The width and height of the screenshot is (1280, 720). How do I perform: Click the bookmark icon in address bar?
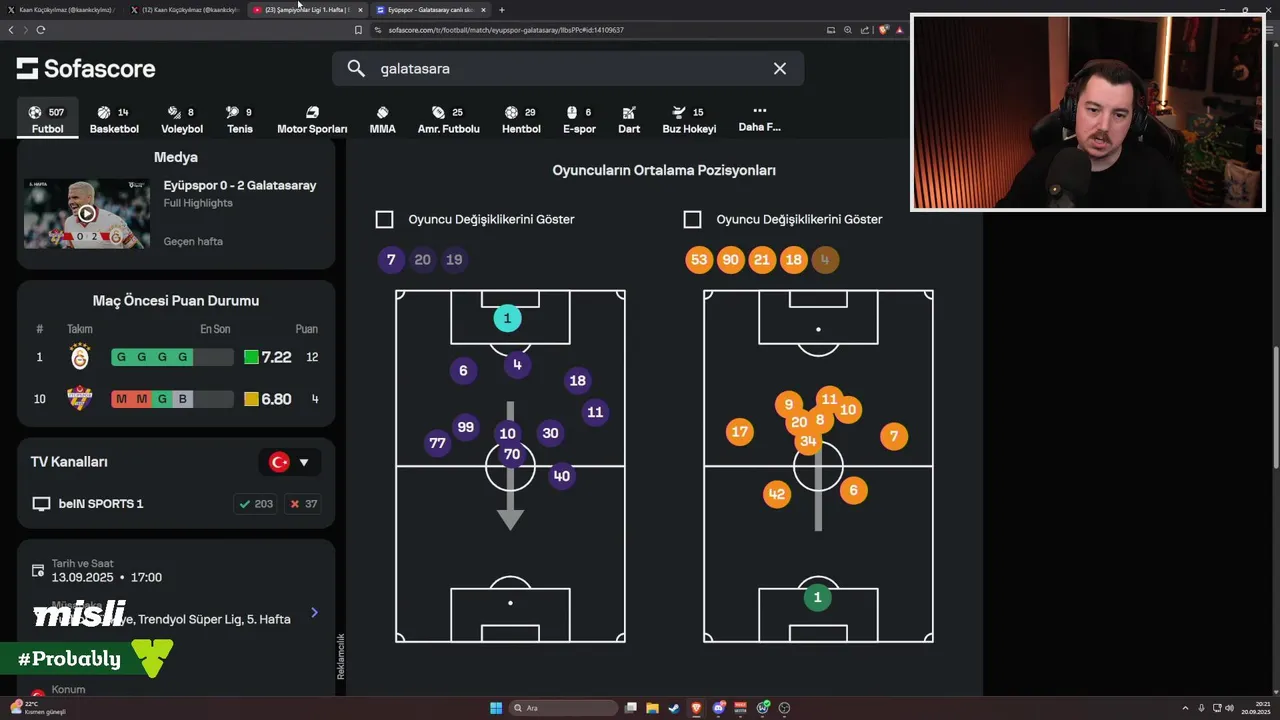[358, 30]
